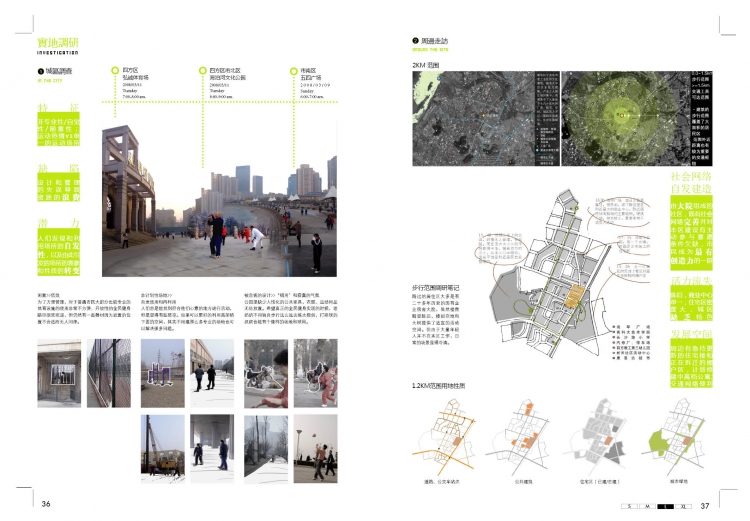Open the construction crane photo
The height and width of the screenshot is (521, 750).
click(x=163, y=449)
